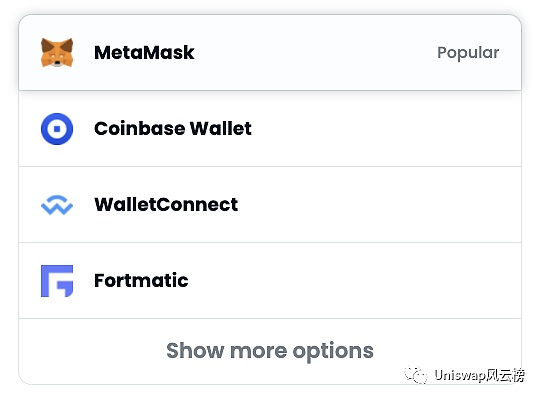Choose the Coinbase Wallet label
This screenshot has width=542, height=400.
(x=173, y=129)
